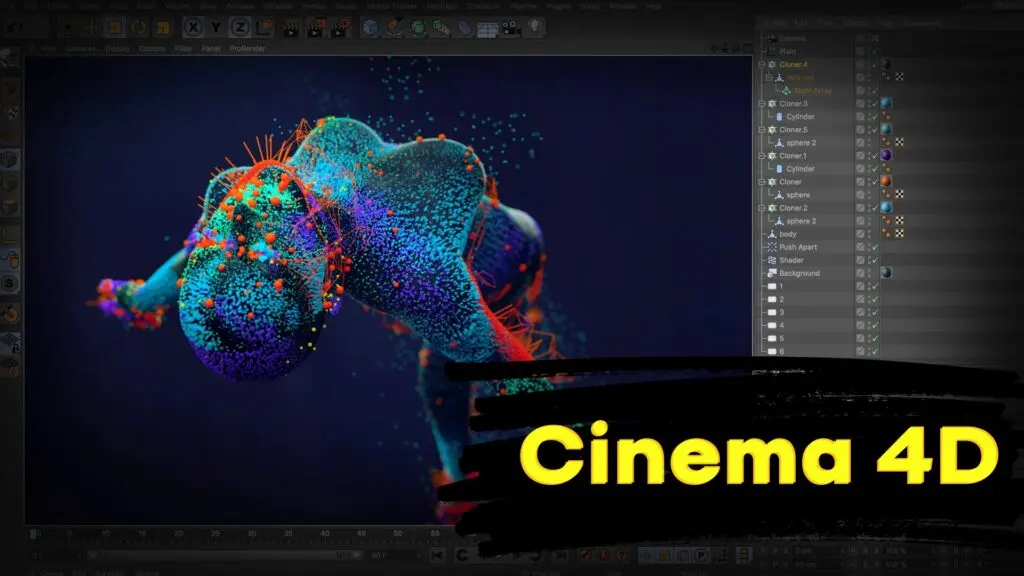The height and width of the screenshot is (576, 1024).
Task: Toggle layer square for Cloner.5 row
Action: [860, 129]
